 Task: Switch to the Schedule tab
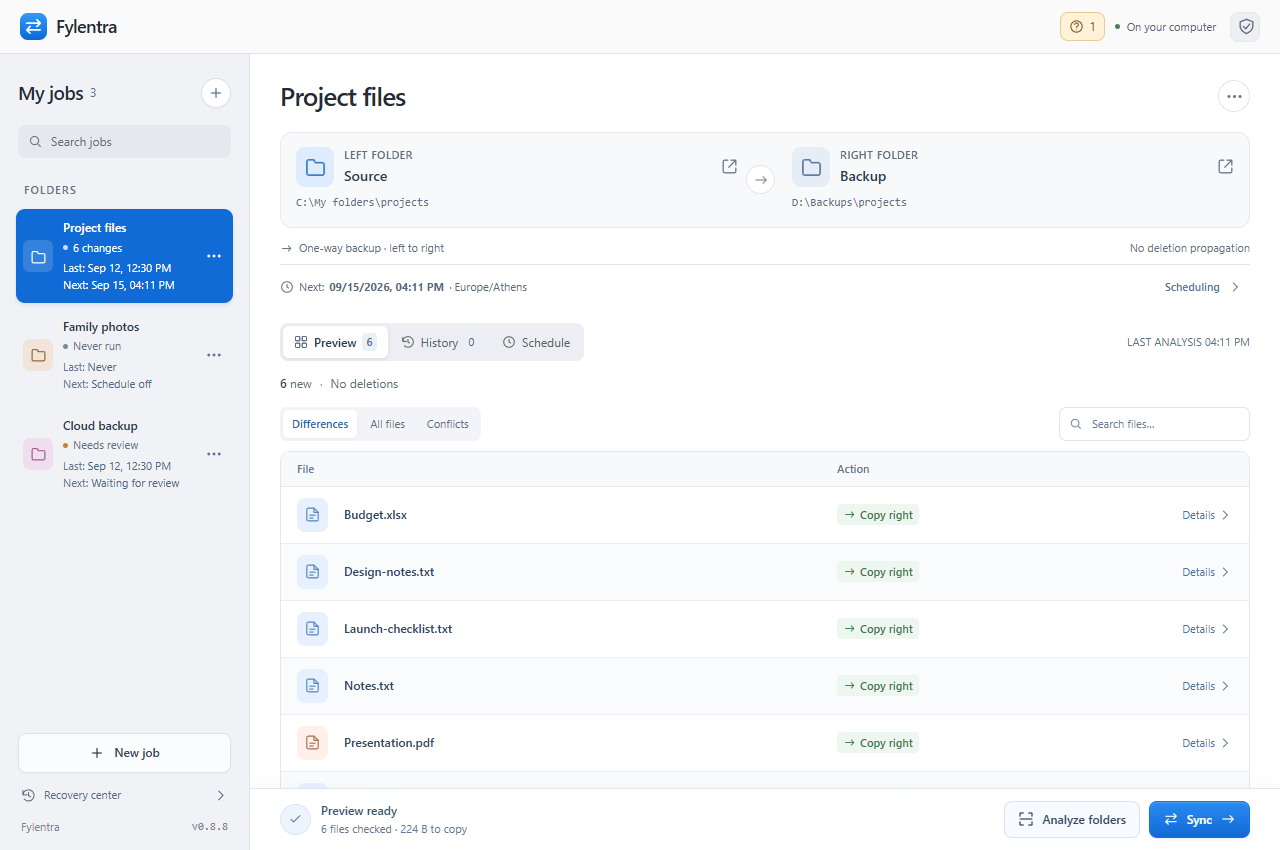tap(536, 342)
